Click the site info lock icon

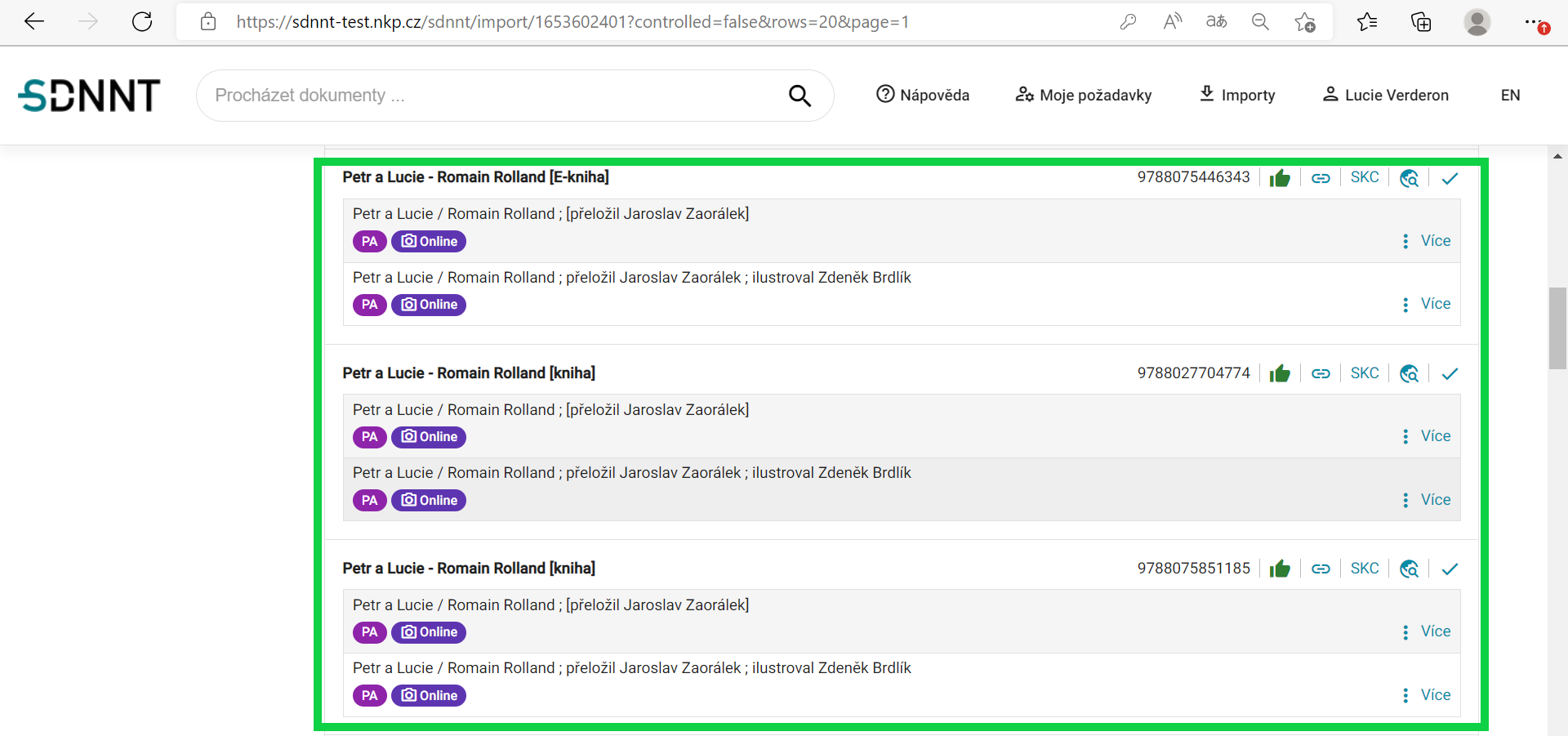(x=208, y=22)
